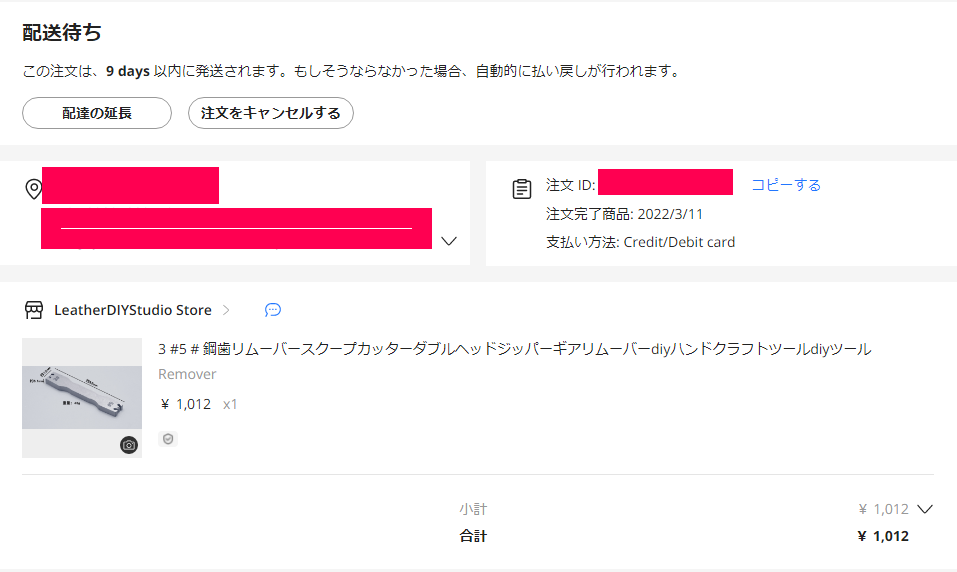Message the seller via chat bubble icon
Image resolution: width=957 pixels, height=572 pixels.
click(273, 310)
